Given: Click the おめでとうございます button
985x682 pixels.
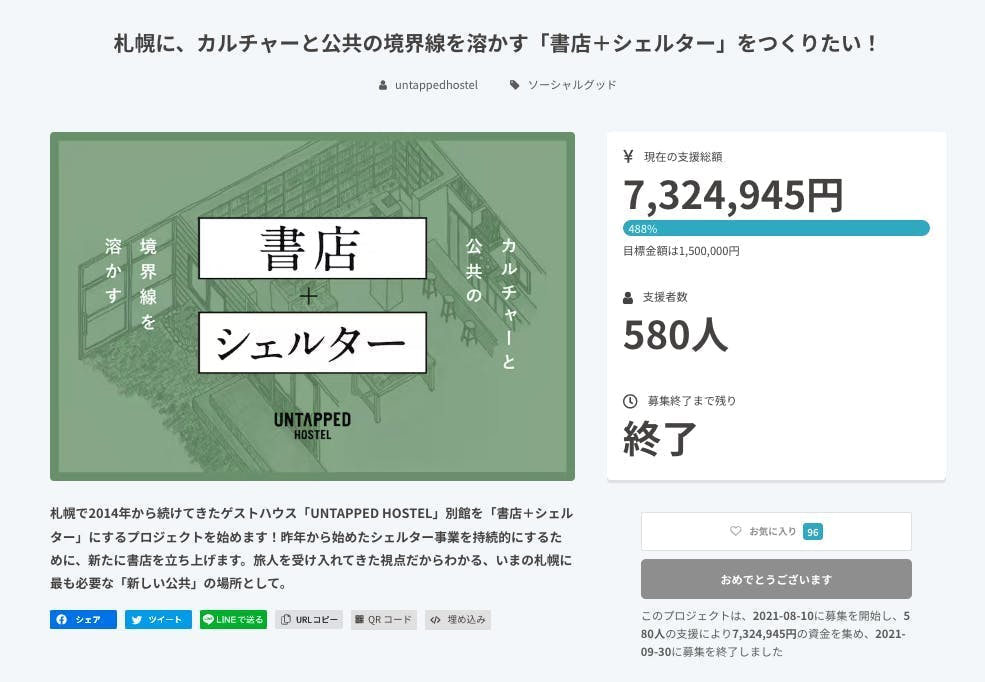Looking at the screenshot, I should coord(775,579).
